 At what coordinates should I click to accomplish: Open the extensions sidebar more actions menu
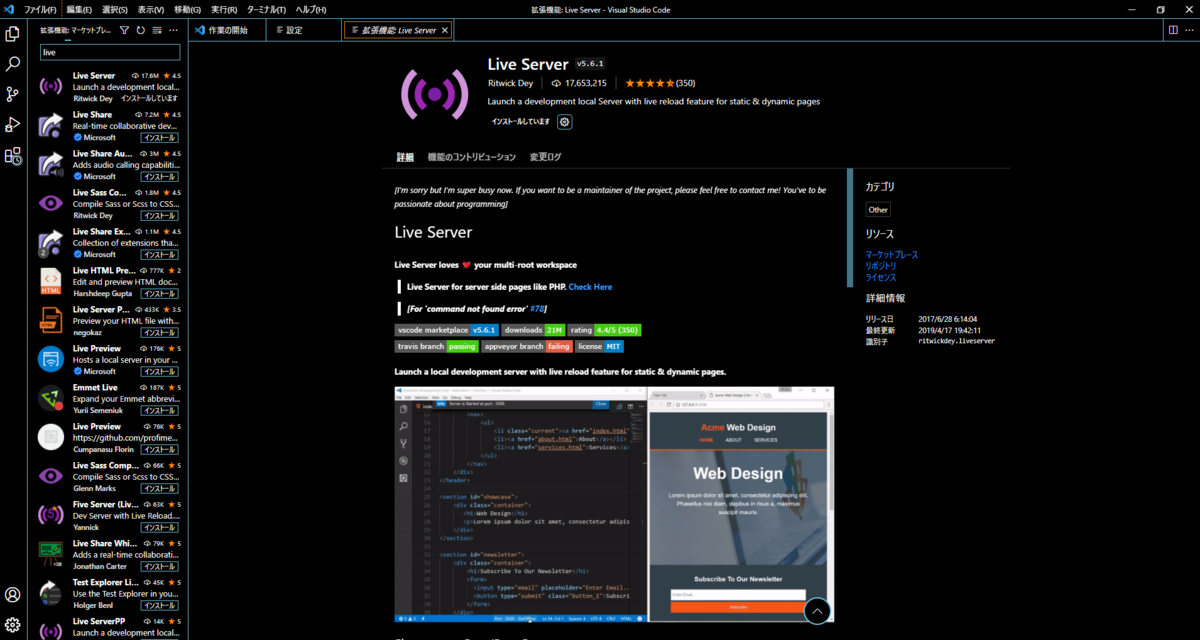coord(173,30)
